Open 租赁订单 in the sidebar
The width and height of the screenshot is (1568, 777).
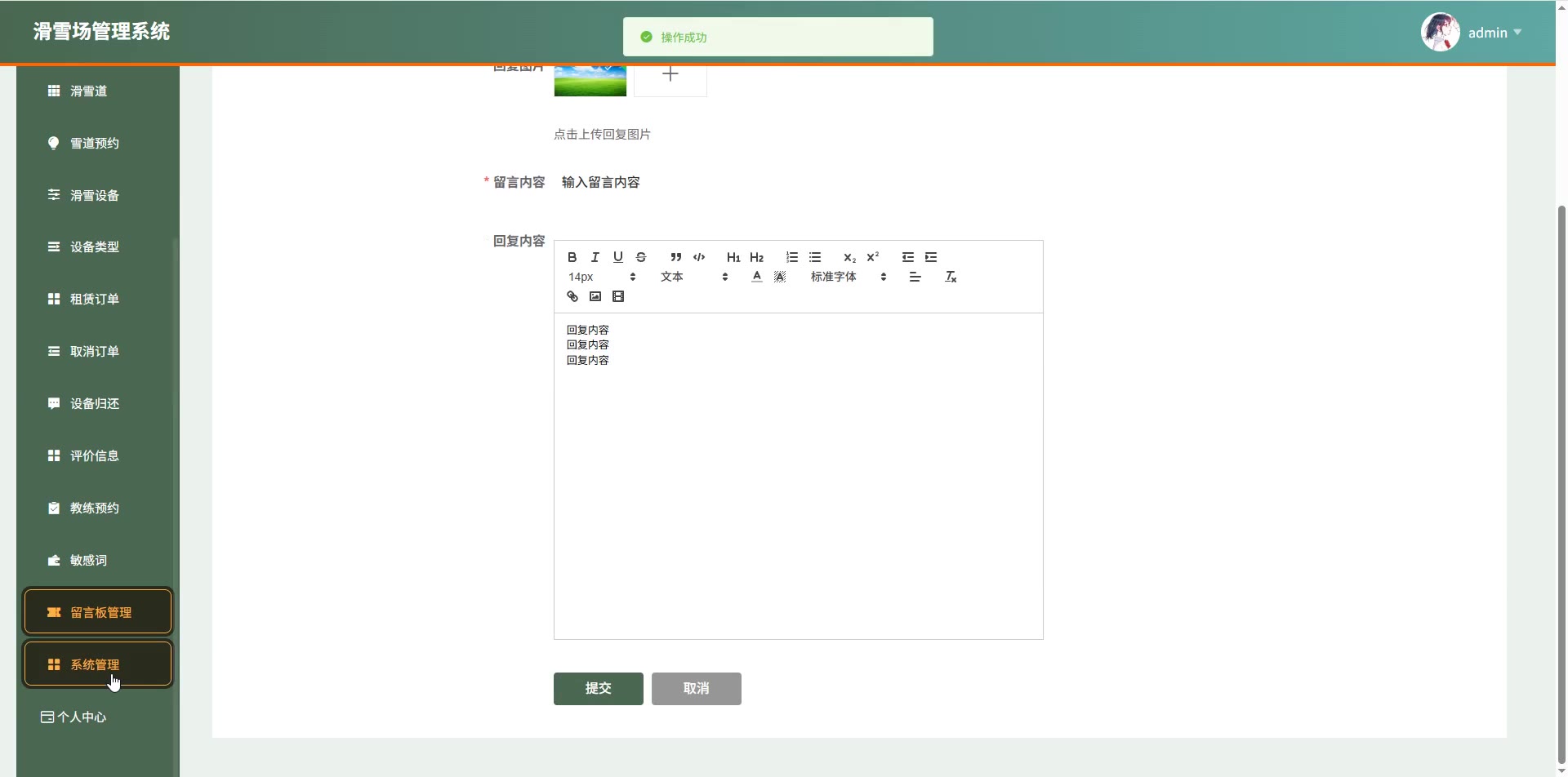(98, 299)
